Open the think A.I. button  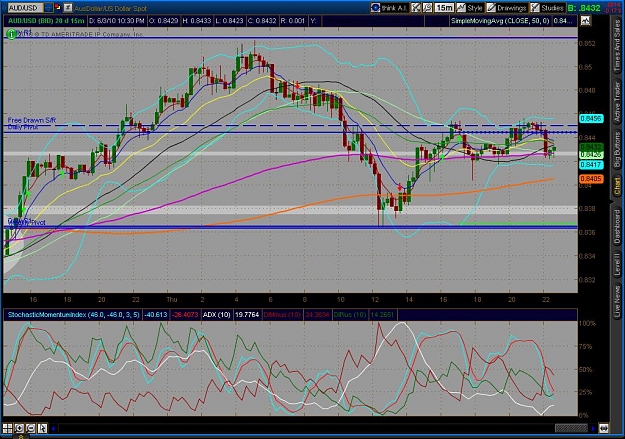click(389, 8)
